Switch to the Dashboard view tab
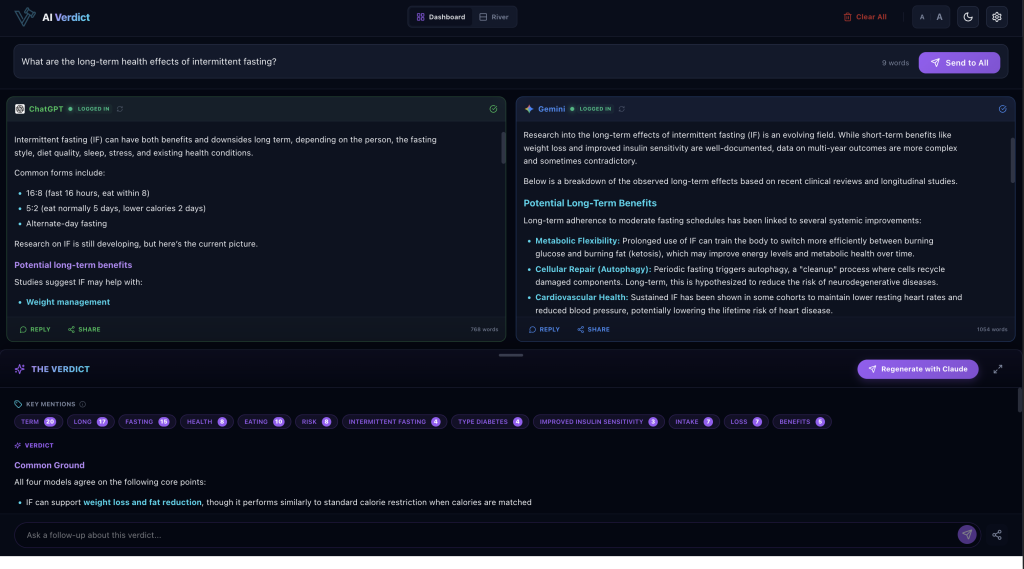 [441, 17]
